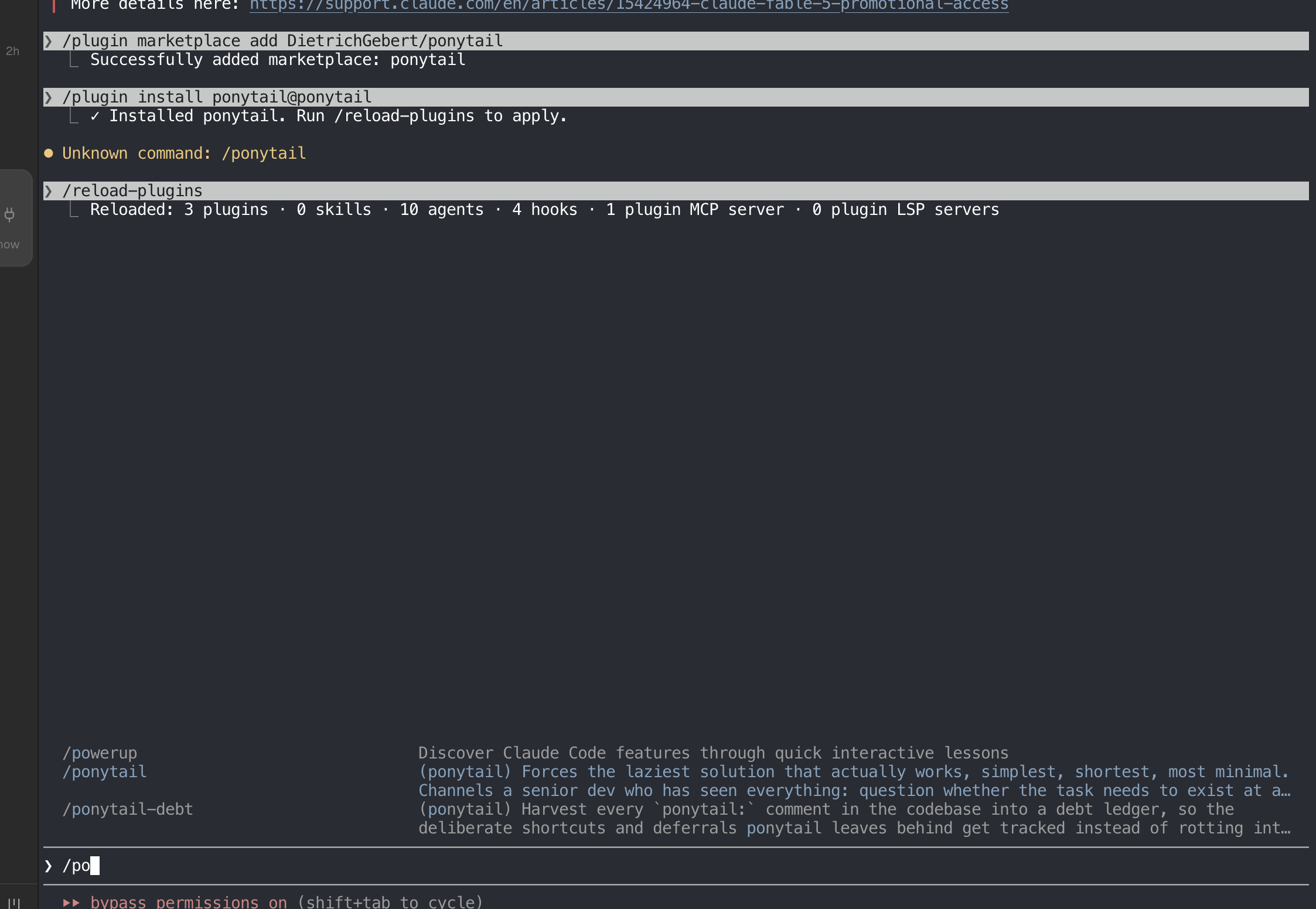Click the '2h' timestamp in the sidebar
The width and height of the screenshot is (1316, 909).
click(12, 51)
